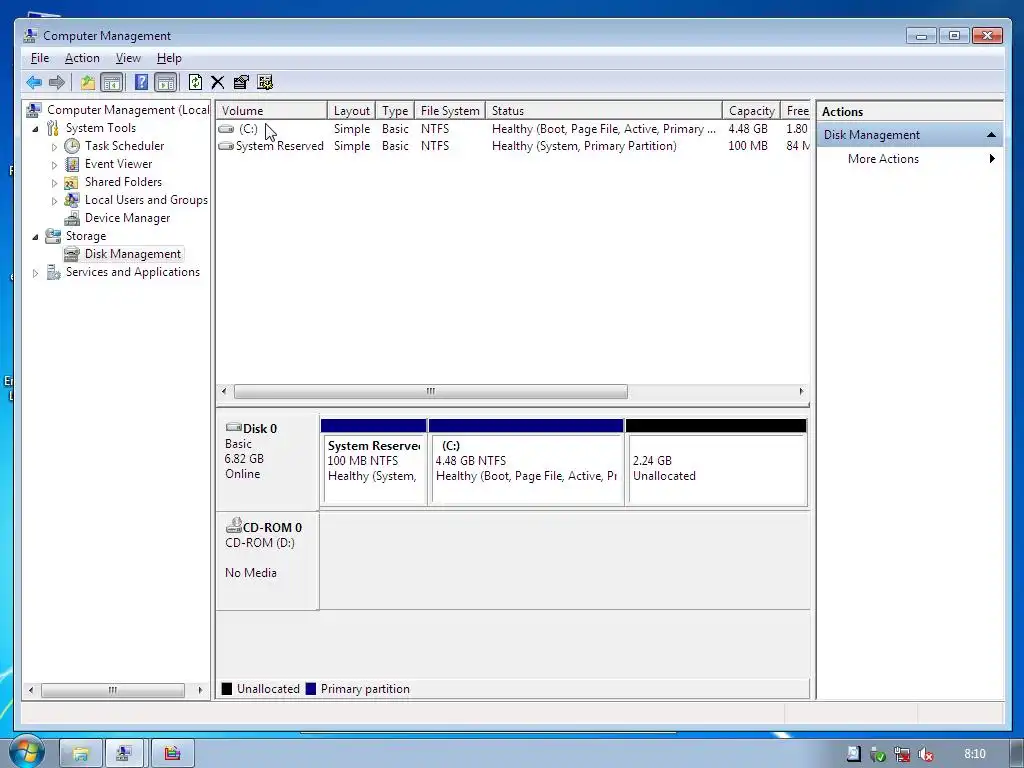Click the Storage tree icon
Viewport: 1024px width, 768px height.
tap(53, 236)
